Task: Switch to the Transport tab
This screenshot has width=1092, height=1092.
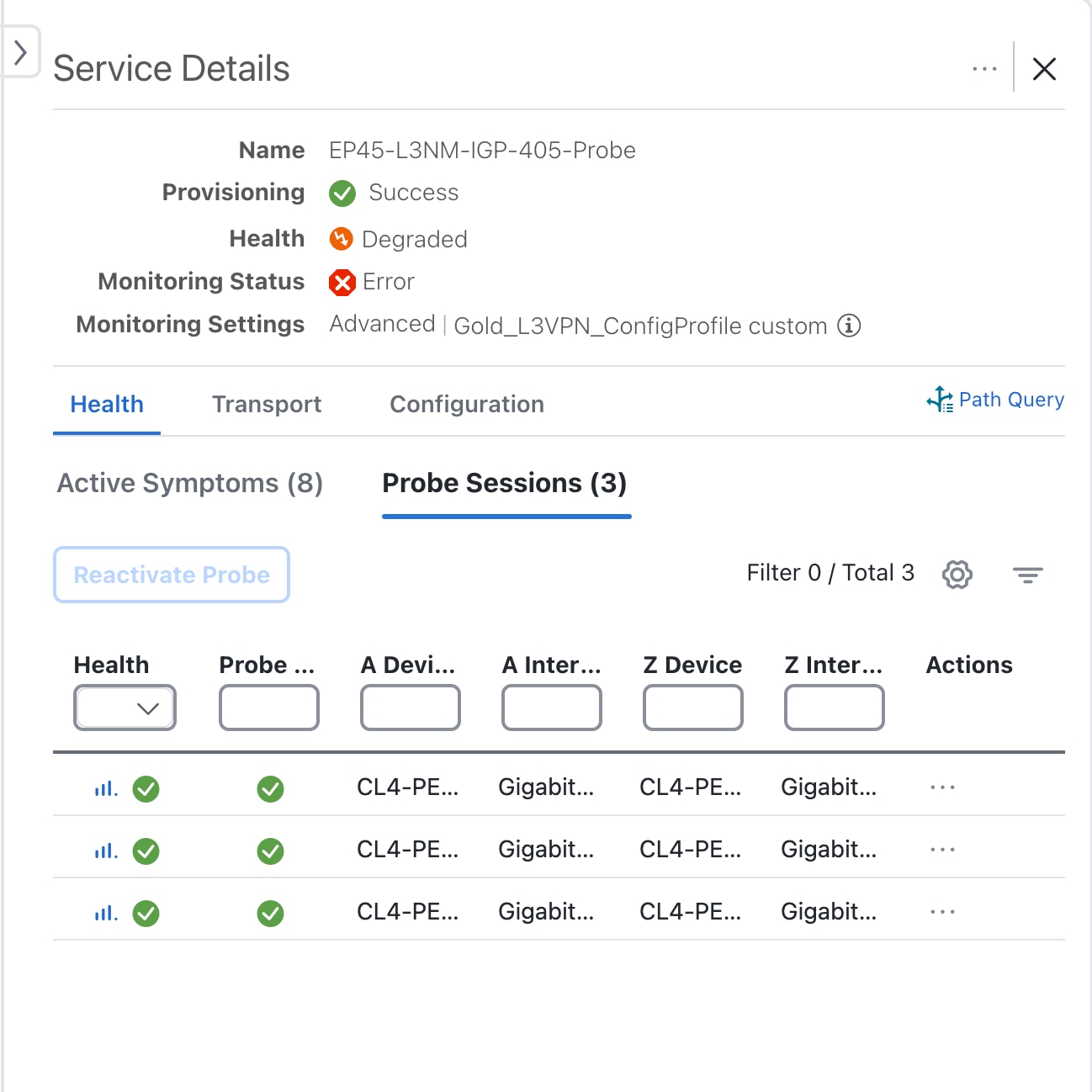Action: pyautogui.click(x=267, y=405)
